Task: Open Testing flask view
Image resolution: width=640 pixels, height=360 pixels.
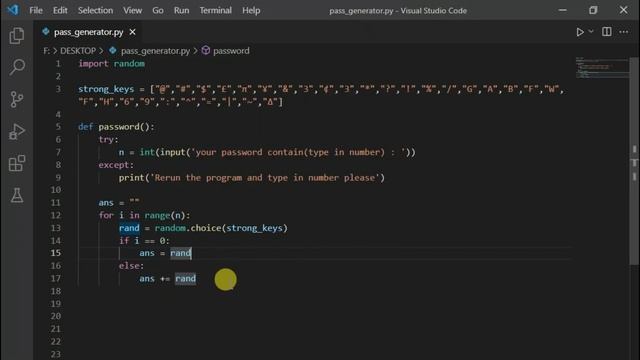Action: click(17, 195)
